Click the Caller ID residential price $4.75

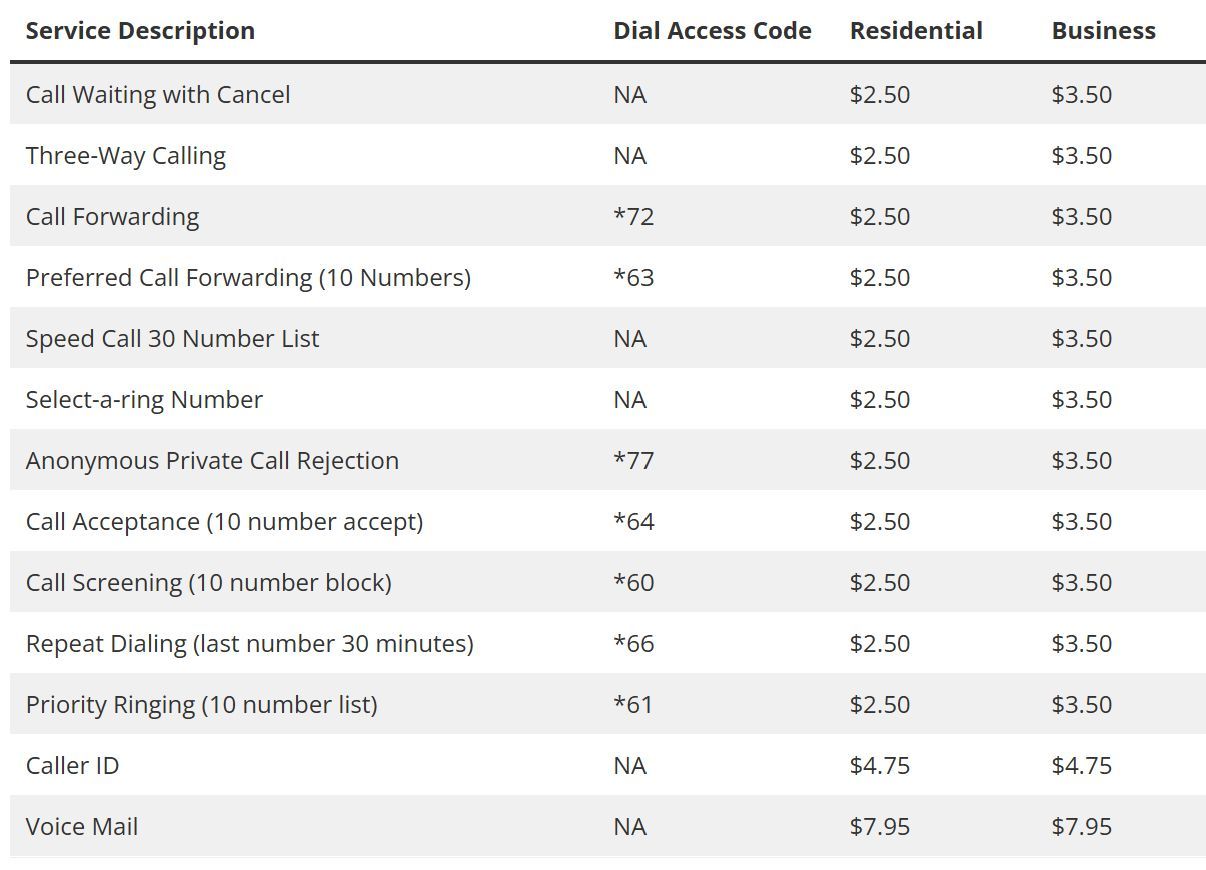880,766
